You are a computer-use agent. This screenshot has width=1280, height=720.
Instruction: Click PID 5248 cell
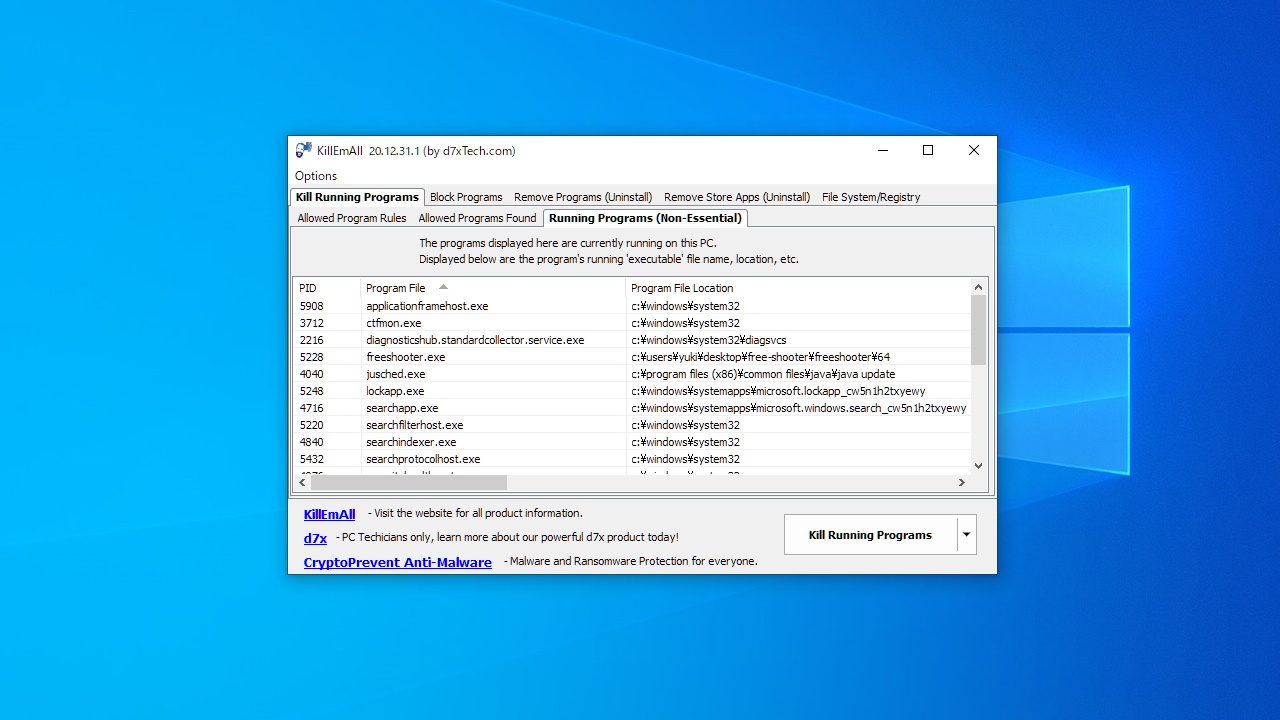[311, 391]
